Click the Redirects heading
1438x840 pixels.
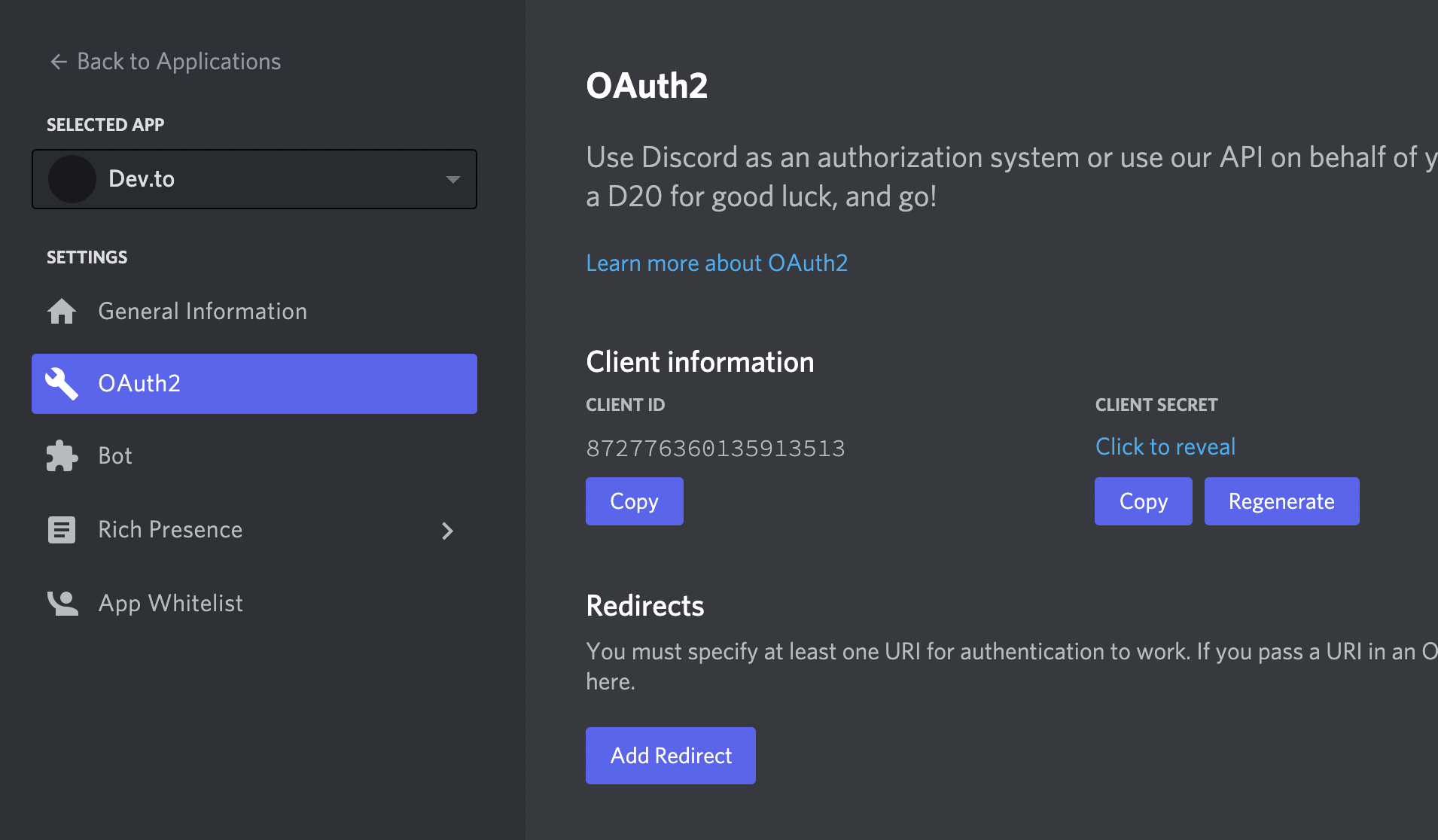pos(645,606)
